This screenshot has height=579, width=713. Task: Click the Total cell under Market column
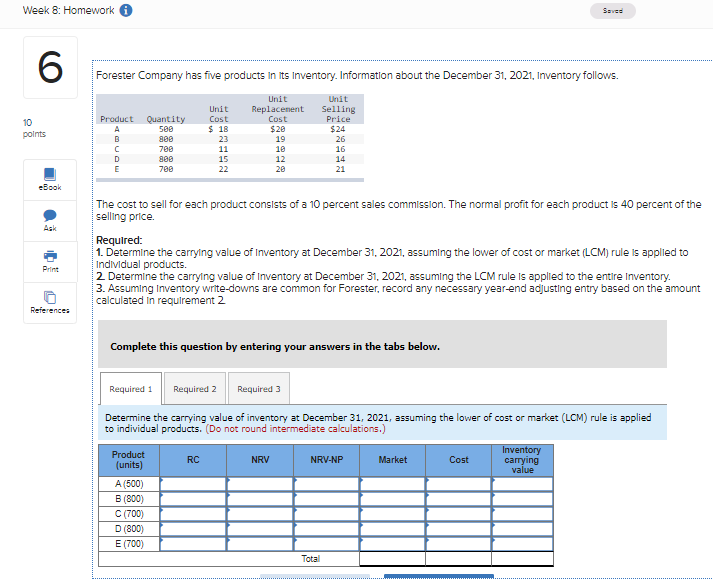click(393, 559)
